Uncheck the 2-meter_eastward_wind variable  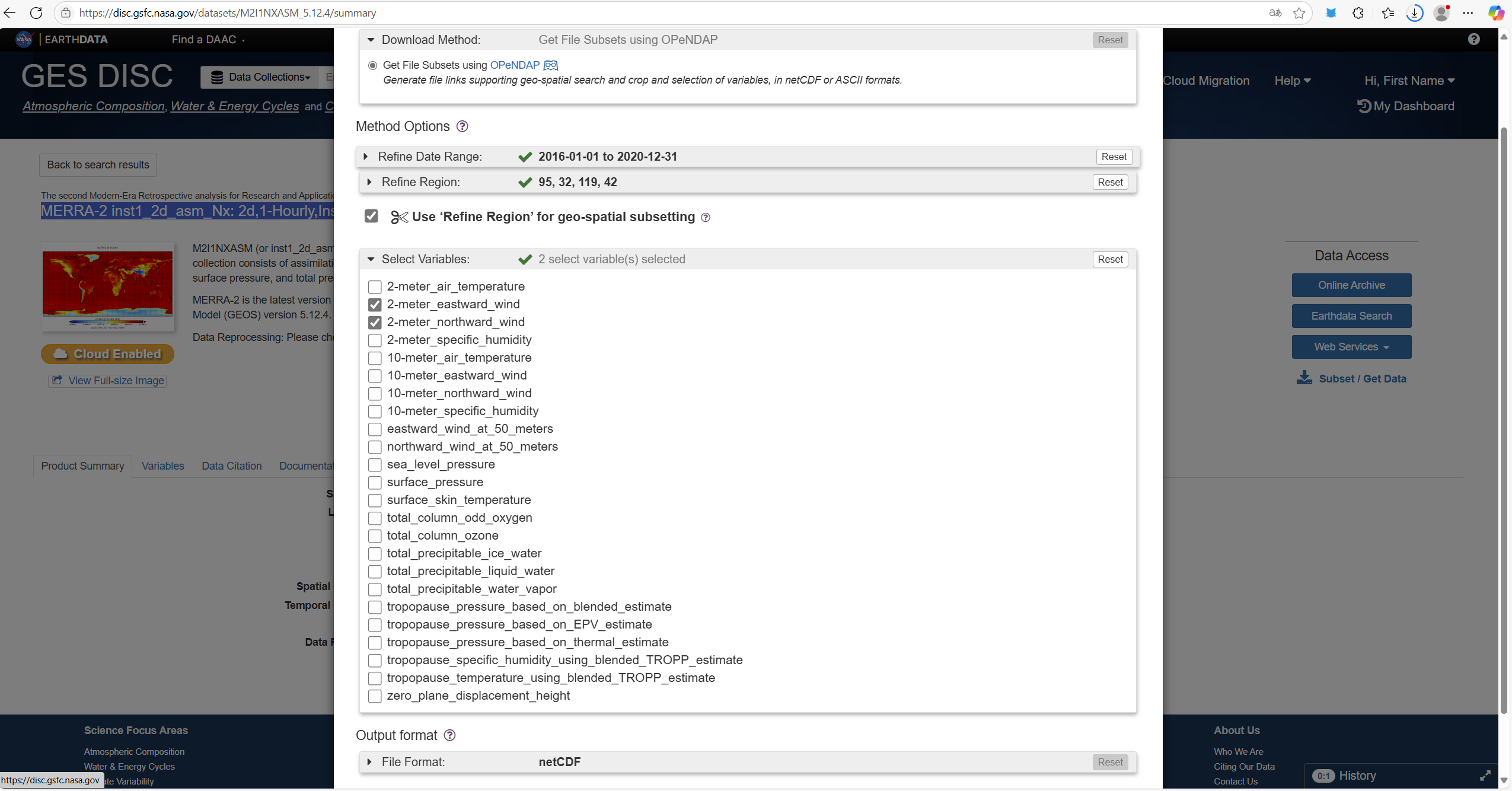coord(375,305)
